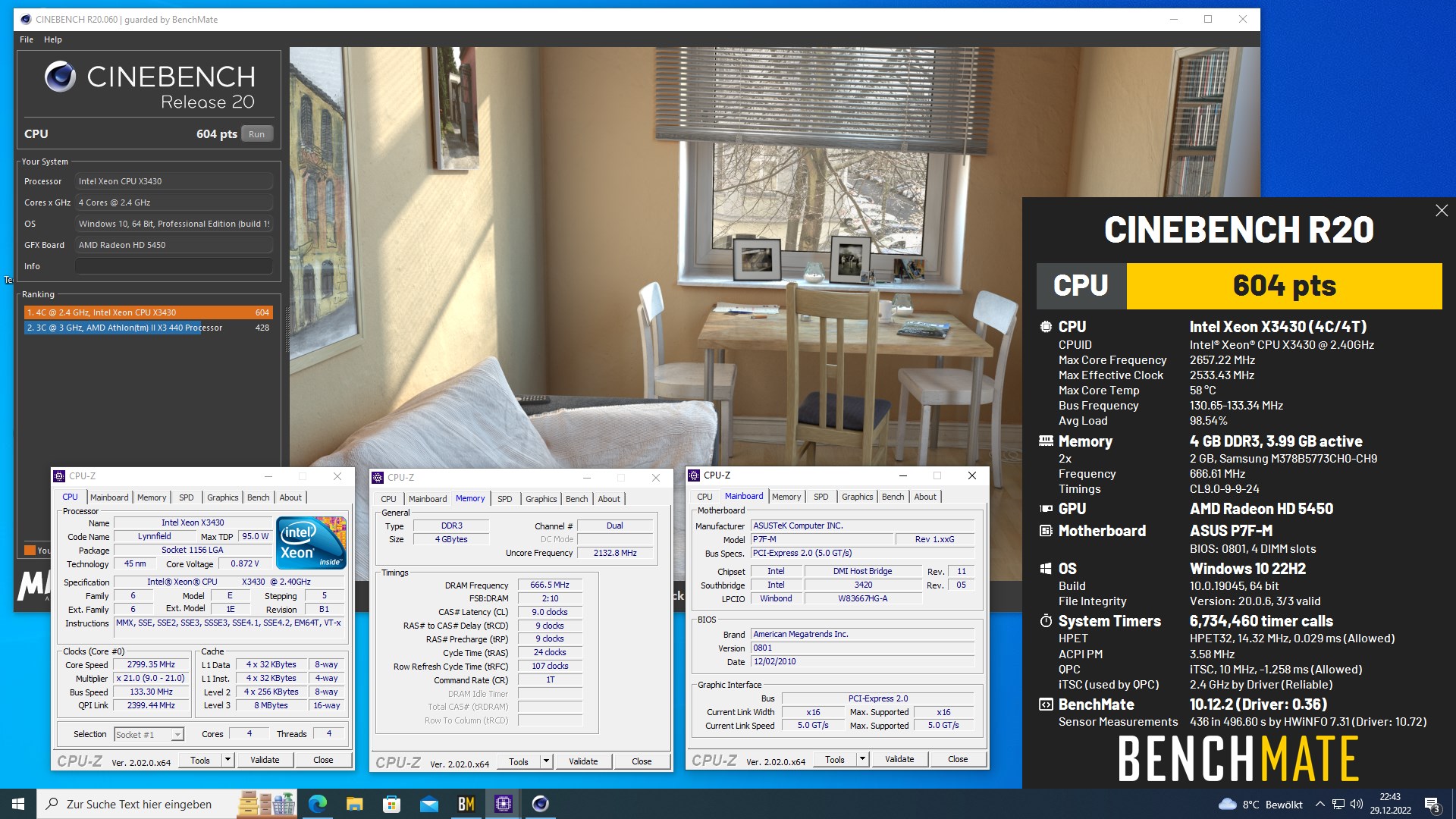Open Cinebench File menu
The height and width of the screenshot is (819, 1456).
click(x=27, y=39)
